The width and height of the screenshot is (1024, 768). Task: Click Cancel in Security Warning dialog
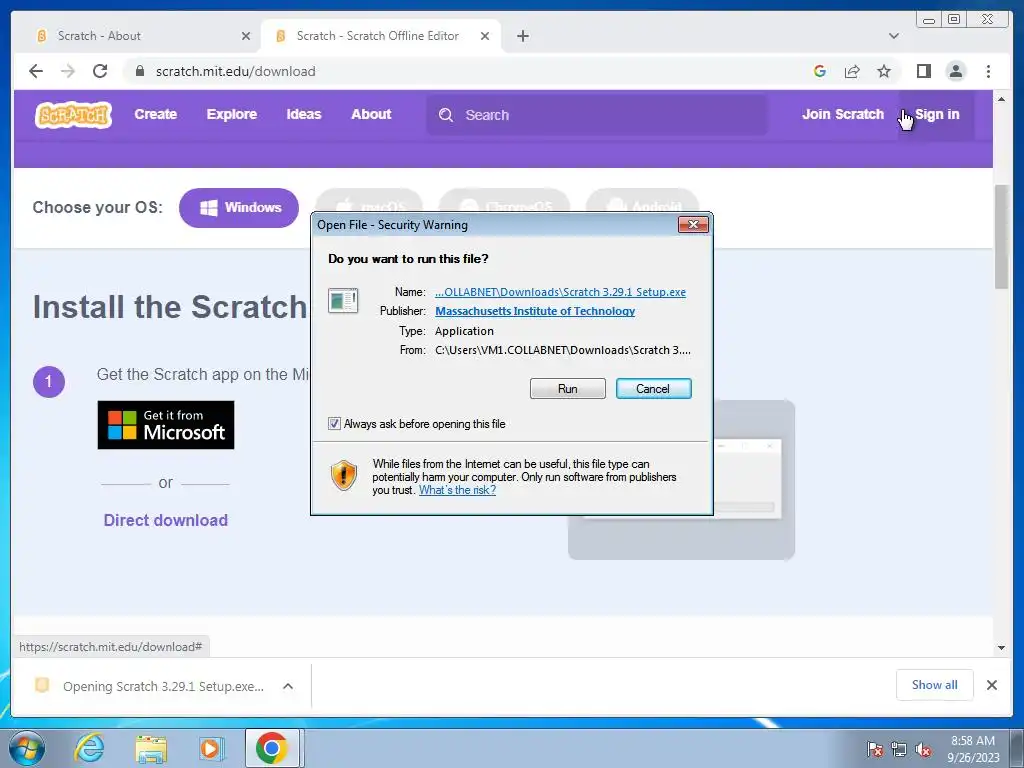click(x=653, y=389)
